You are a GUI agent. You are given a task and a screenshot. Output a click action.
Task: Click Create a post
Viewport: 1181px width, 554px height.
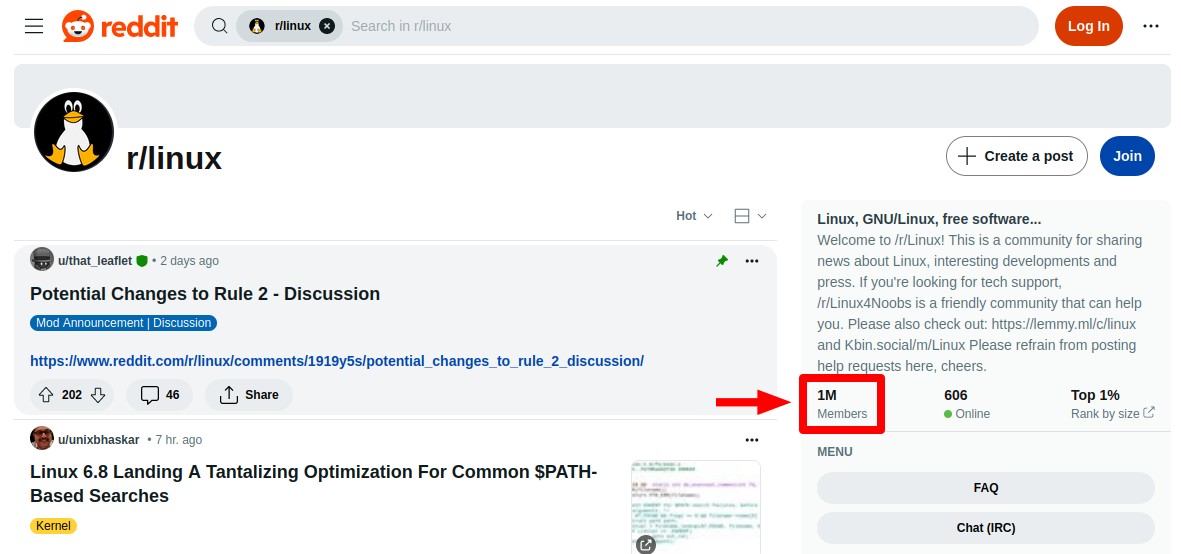[x=1016, y=156]
